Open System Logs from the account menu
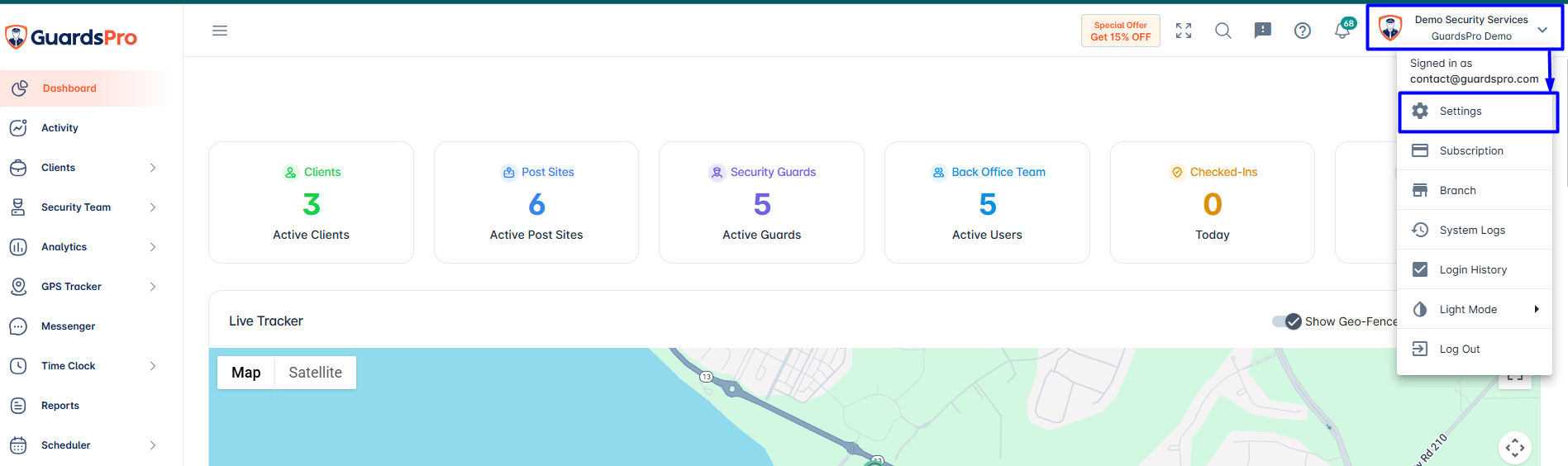Viewport: 1568px width, 466px height. pyautogui.click(x=1475, y=230)
